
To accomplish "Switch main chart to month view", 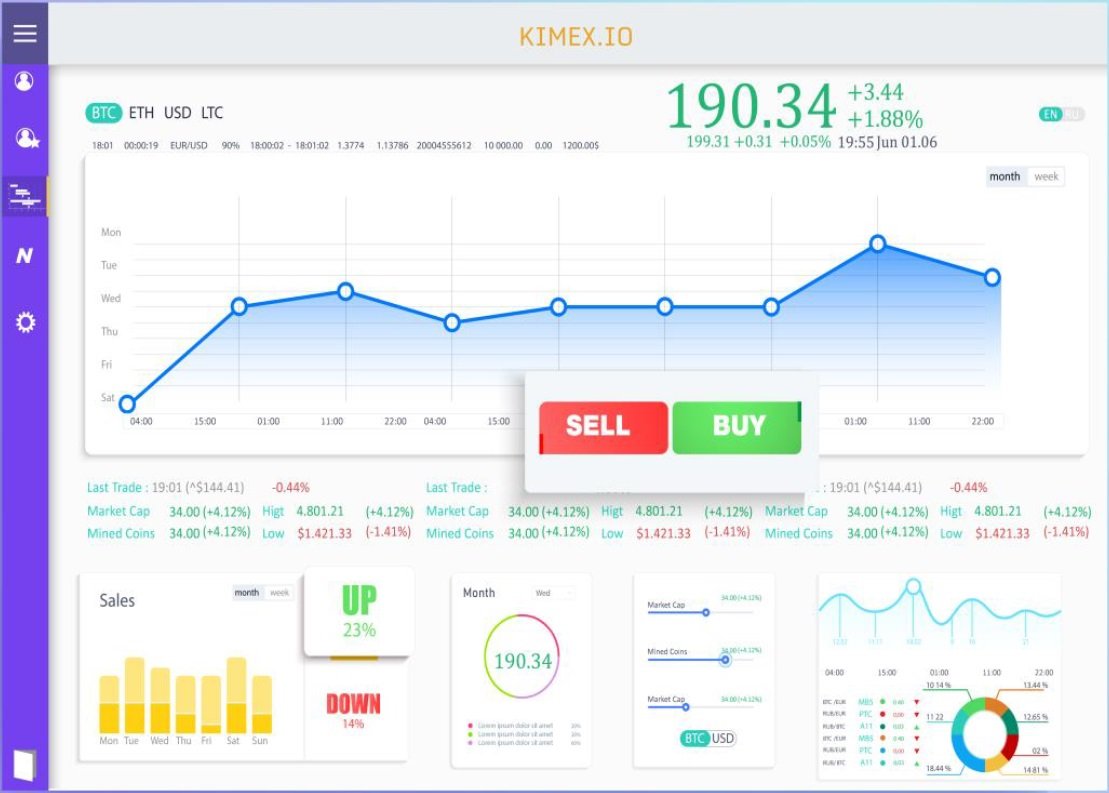I will click(1004, 177).
